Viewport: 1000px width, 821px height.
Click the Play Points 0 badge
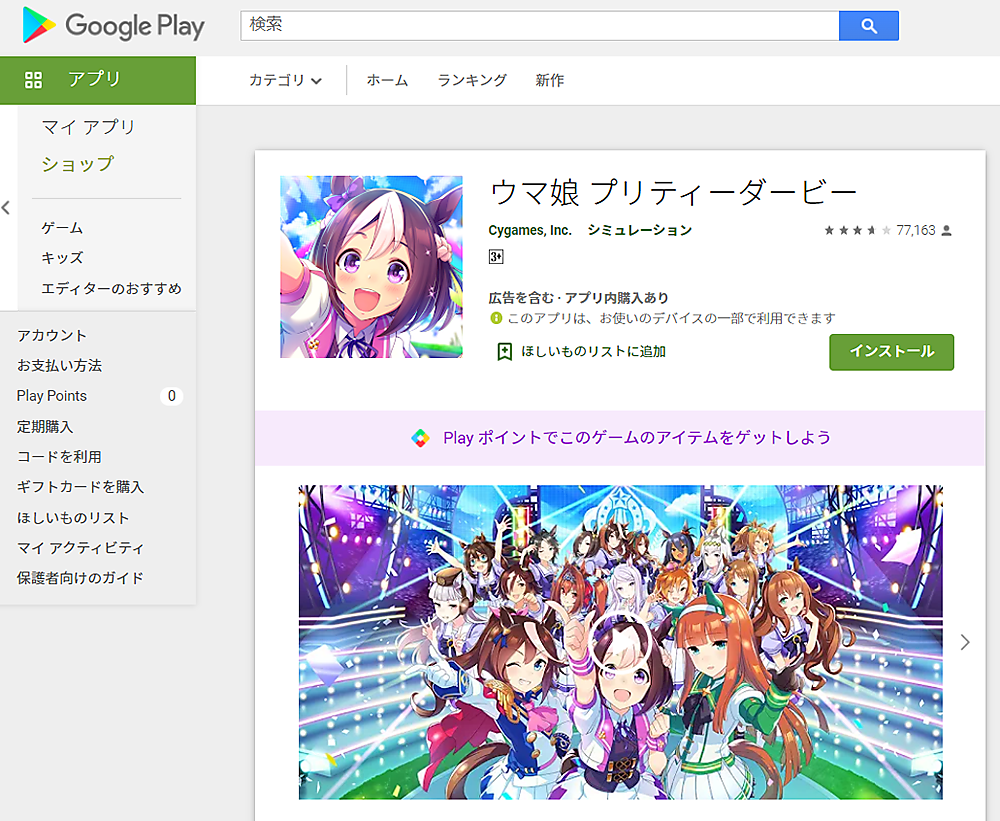point(172,396)
